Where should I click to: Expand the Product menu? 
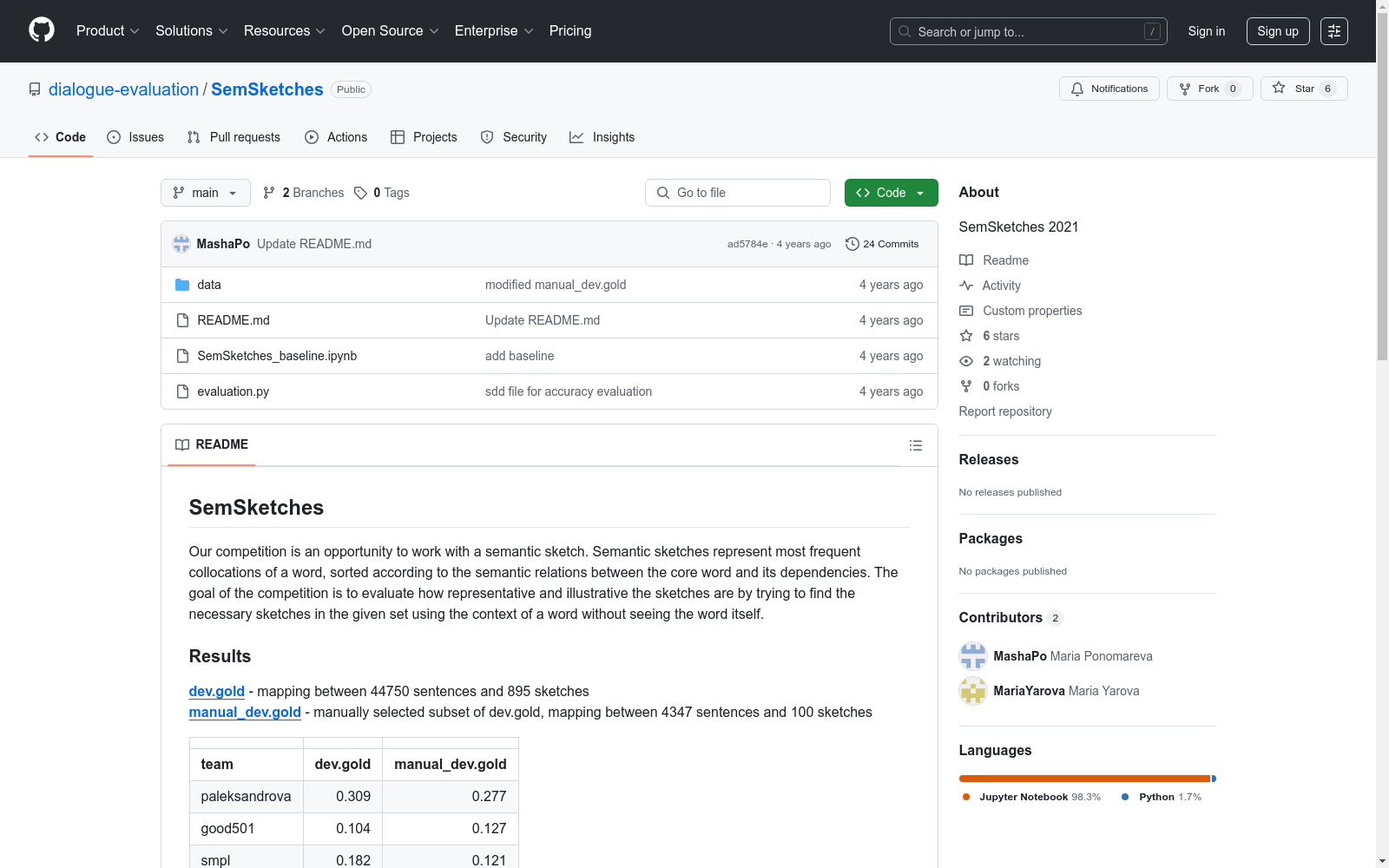click(108, 30)
